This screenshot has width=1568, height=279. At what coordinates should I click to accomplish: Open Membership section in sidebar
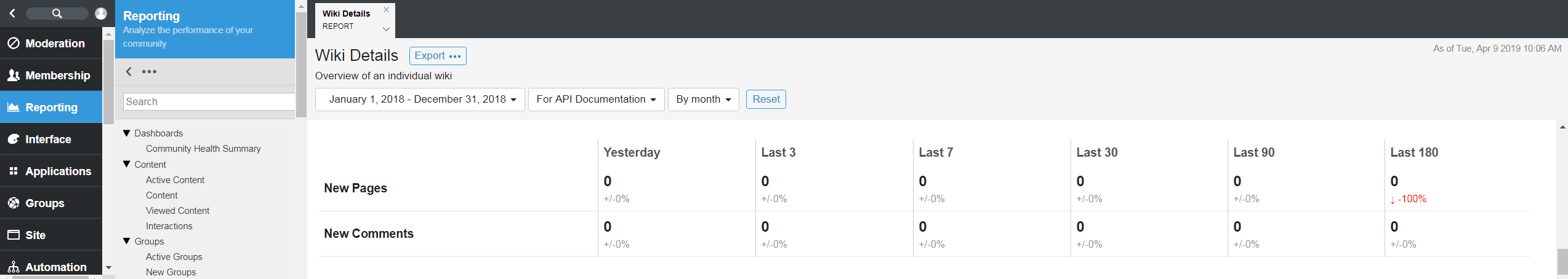[51, 75]
